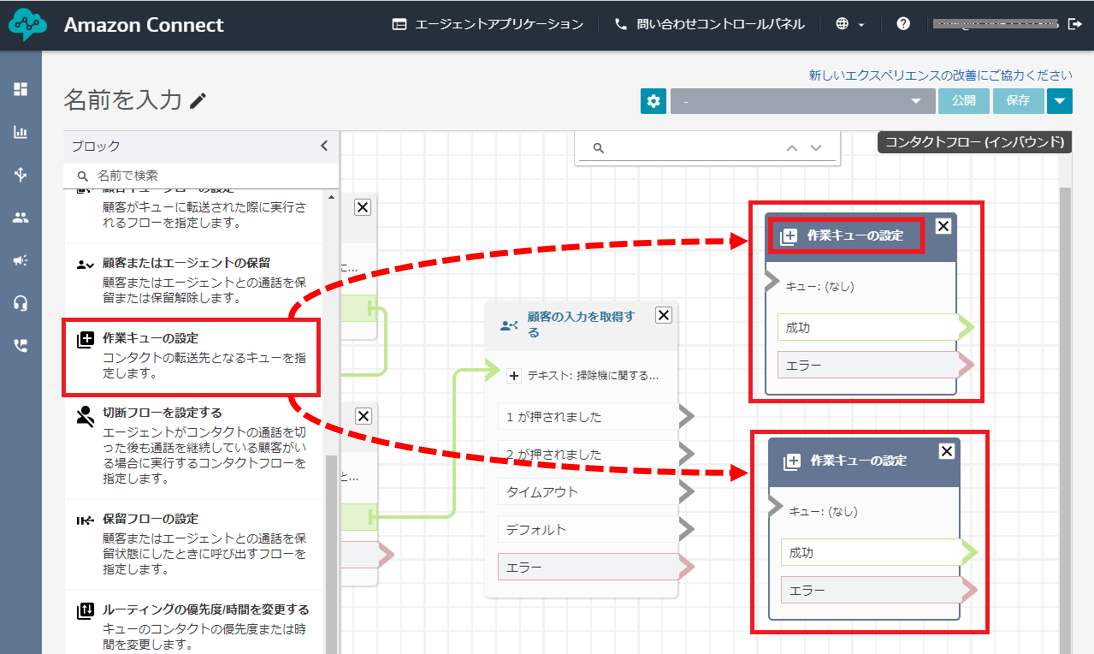Select the 作業キューの設定 block in the palette
Screen dimensions: 1094x654
point(191,357)
